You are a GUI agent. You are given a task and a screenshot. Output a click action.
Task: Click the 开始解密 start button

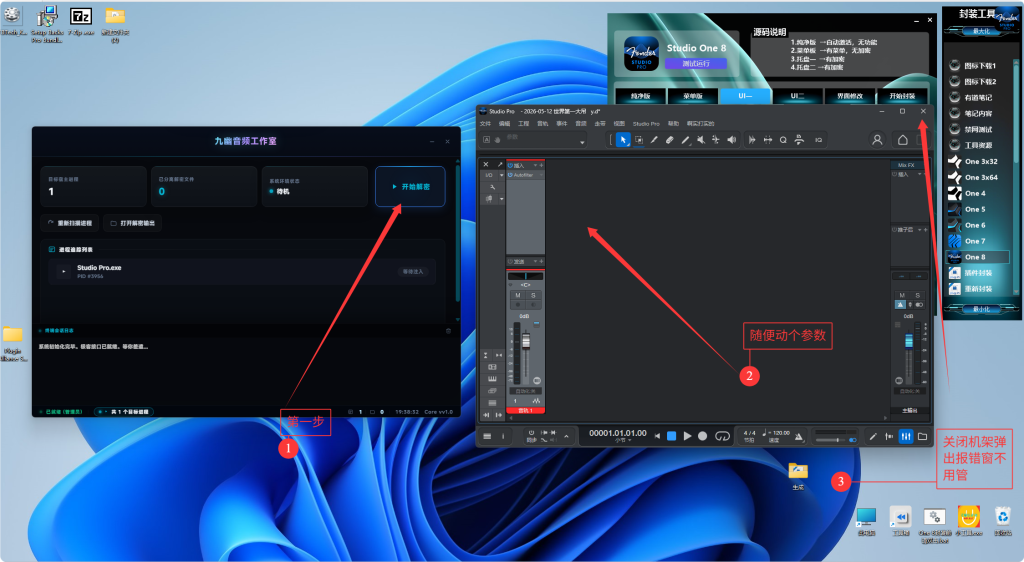(410, 187)
